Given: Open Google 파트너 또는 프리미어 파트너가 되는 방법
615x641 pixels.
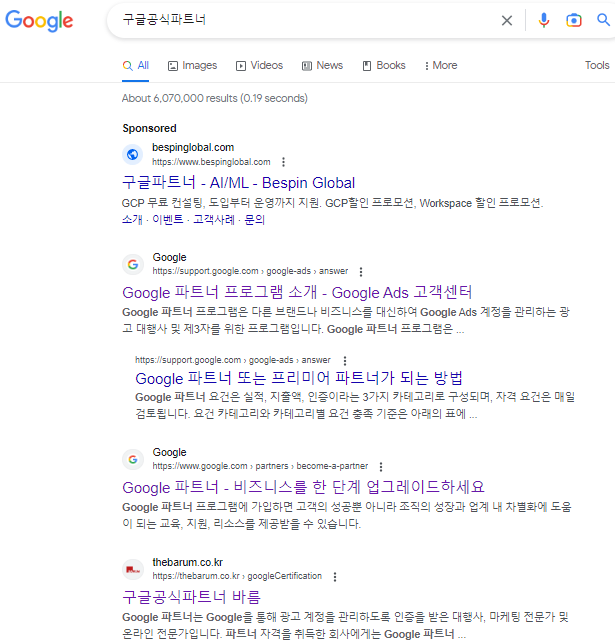Looking at the screenshot, I should 299,378.
